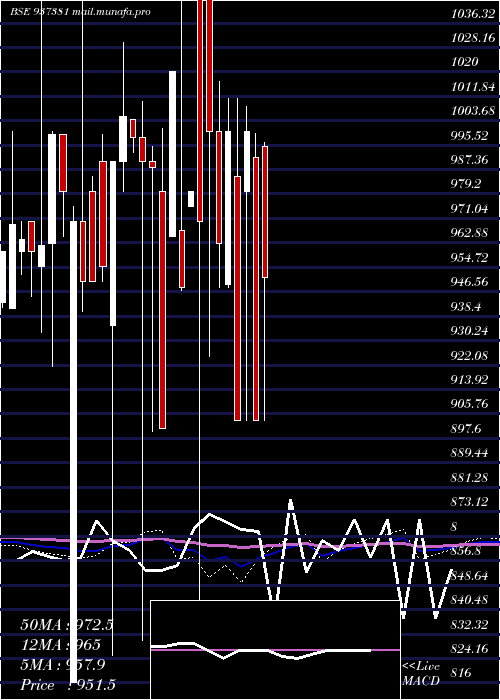Click the 1003.68 price axis label
This screenshot has width=500, height=700.
pos(473,111)
